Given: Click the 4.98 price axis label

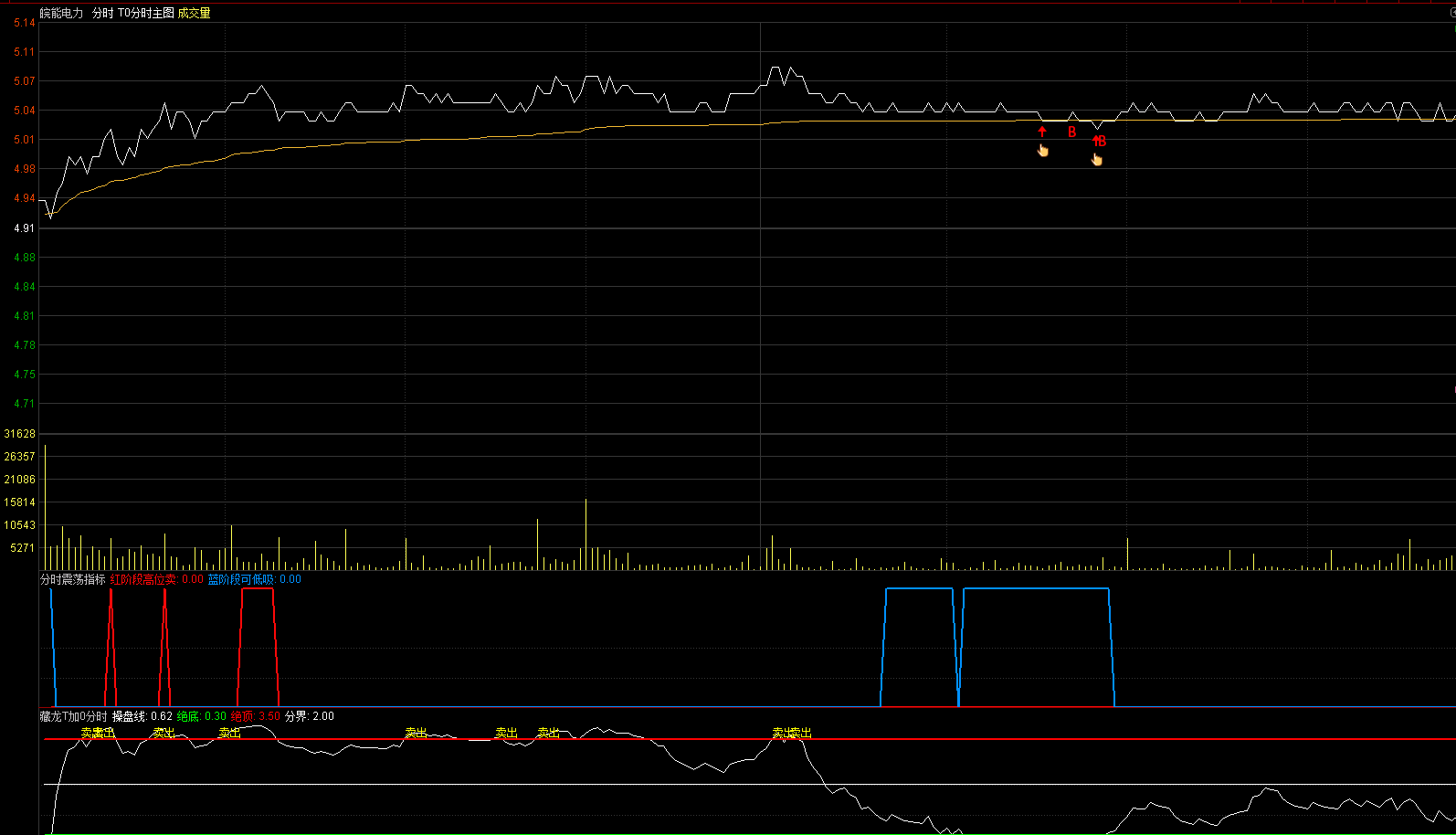Looking at the screenshot, I should [24, 169].
